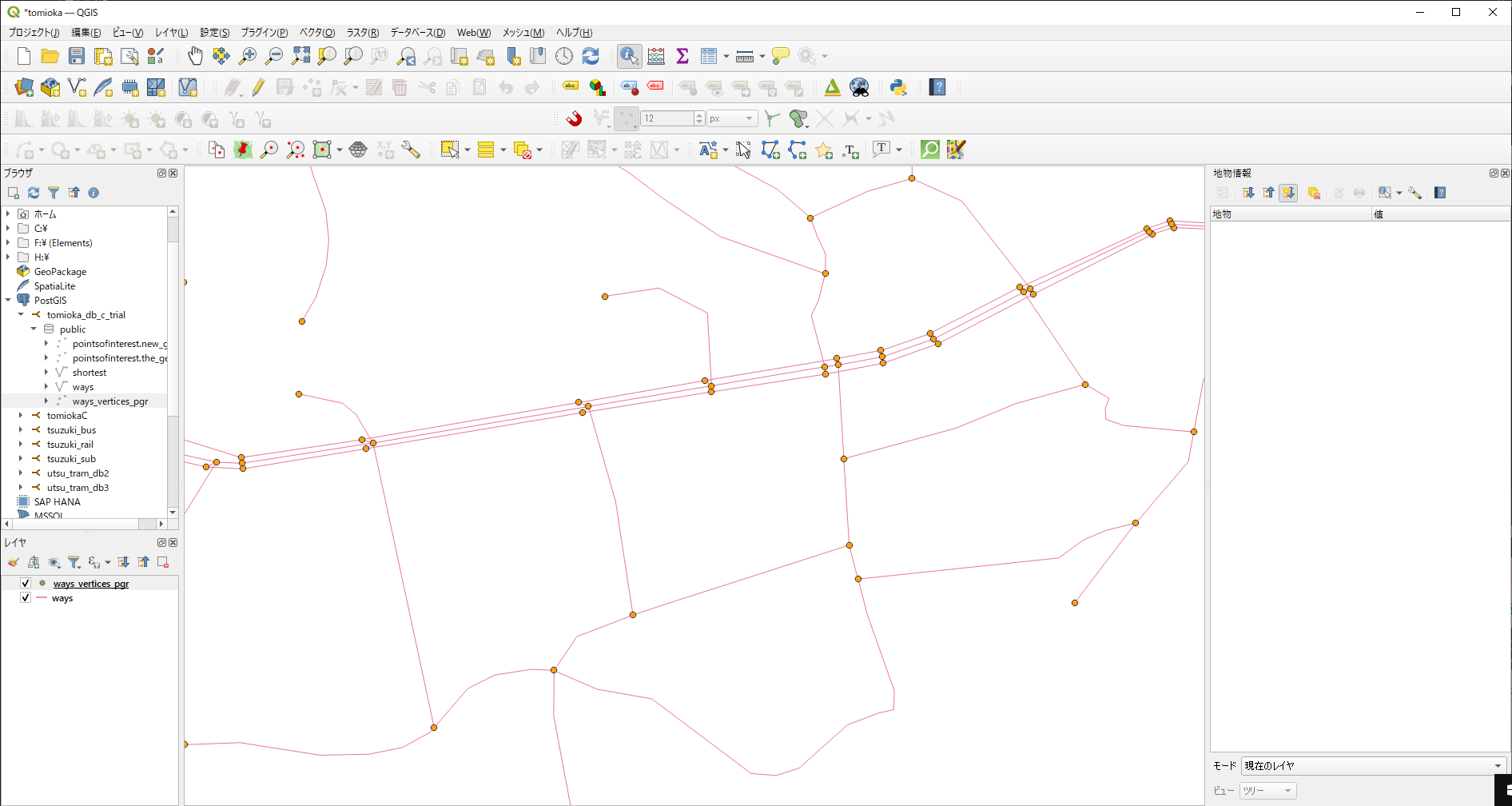This screenshot has width=1512, height=806.
Task: Select the shortest table in browser
Action: (89, 373)
